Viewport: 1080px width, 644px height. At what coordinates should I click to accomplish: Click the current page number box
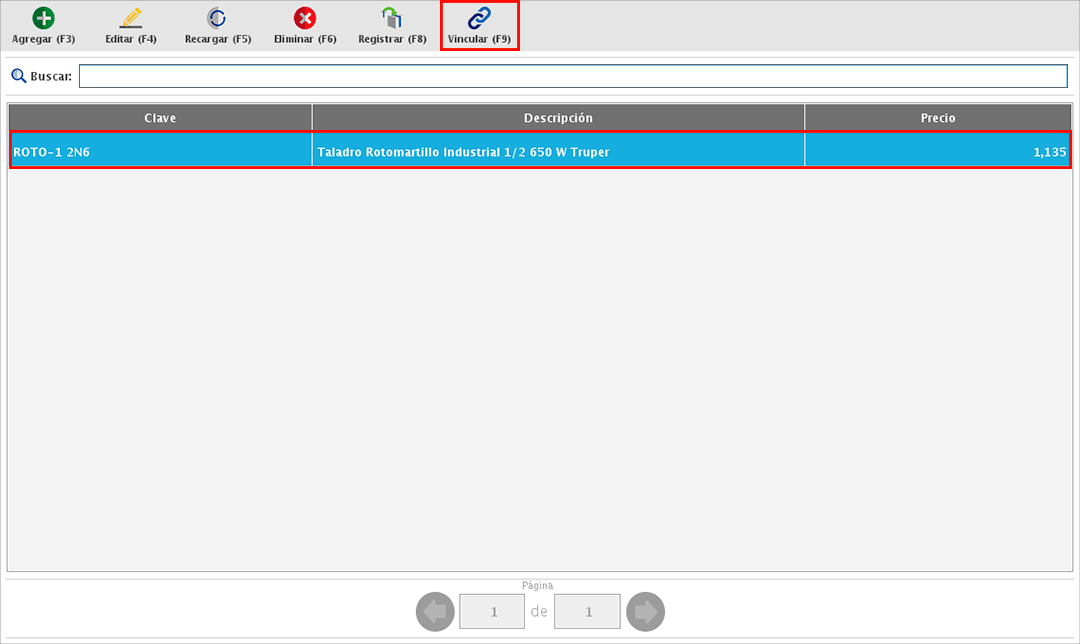(x=492, y=611)
